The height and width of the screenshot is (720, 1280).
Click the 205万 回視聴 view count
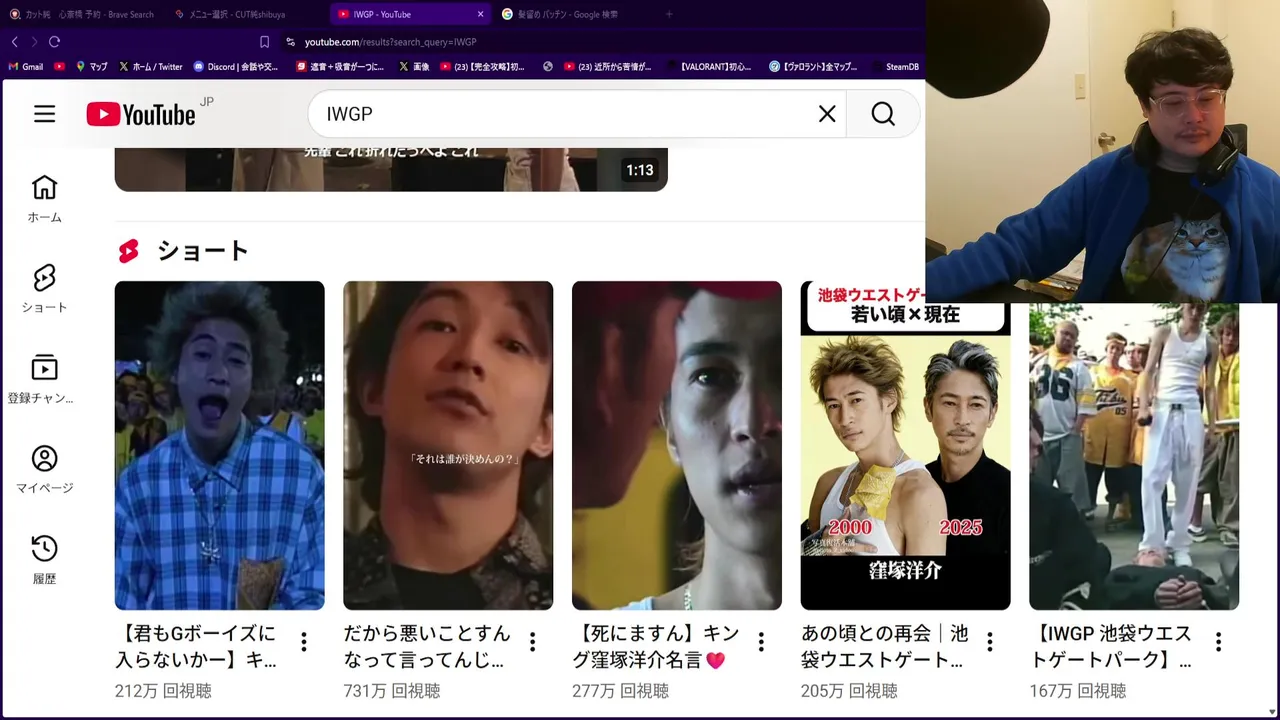click(x=849, y=691)
